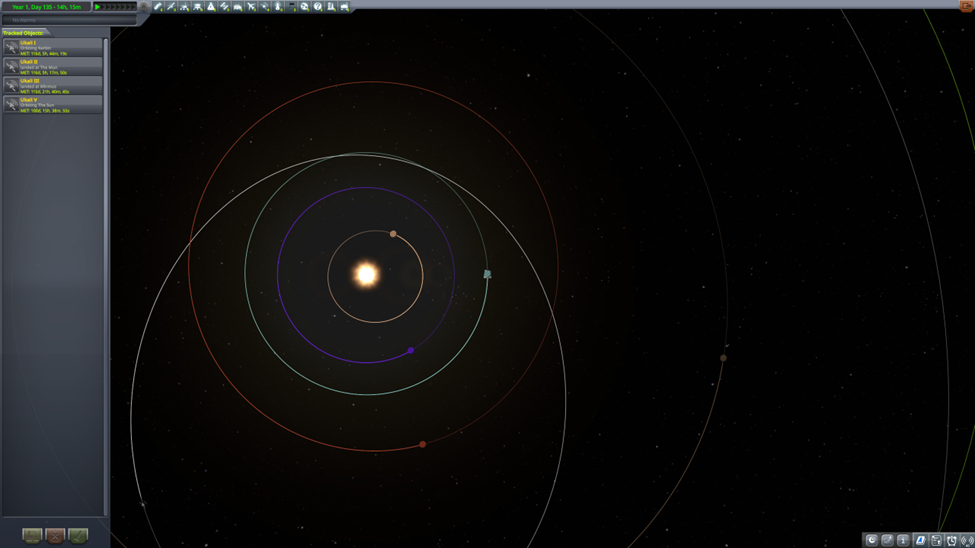Image resolution: width=975 pixels, height=548 pixels.
Task: Click the asteroid space object filter icon
Action: 305,6
